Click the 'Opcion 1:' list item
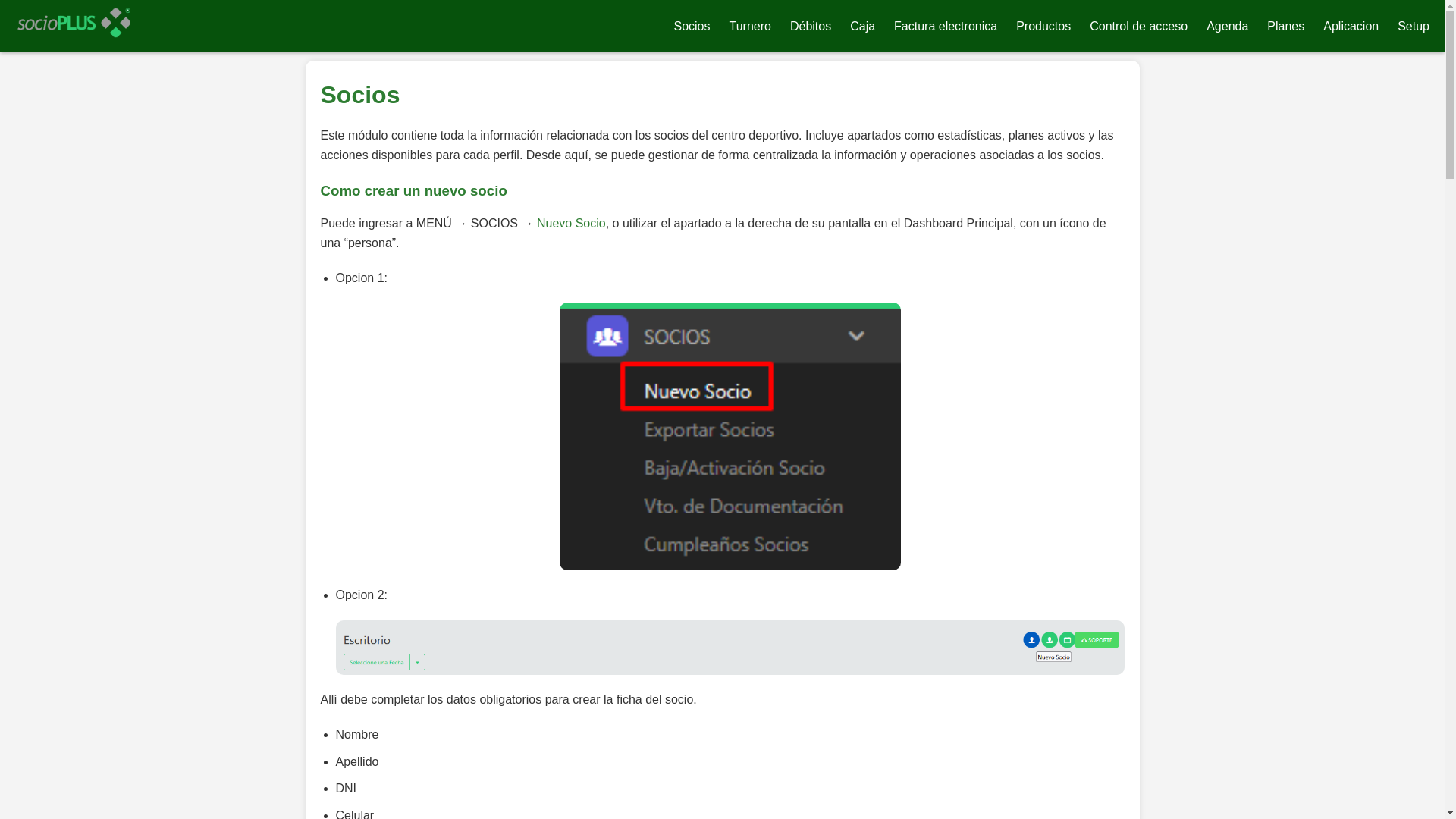The image size is (1456, 819). (361, 278)
